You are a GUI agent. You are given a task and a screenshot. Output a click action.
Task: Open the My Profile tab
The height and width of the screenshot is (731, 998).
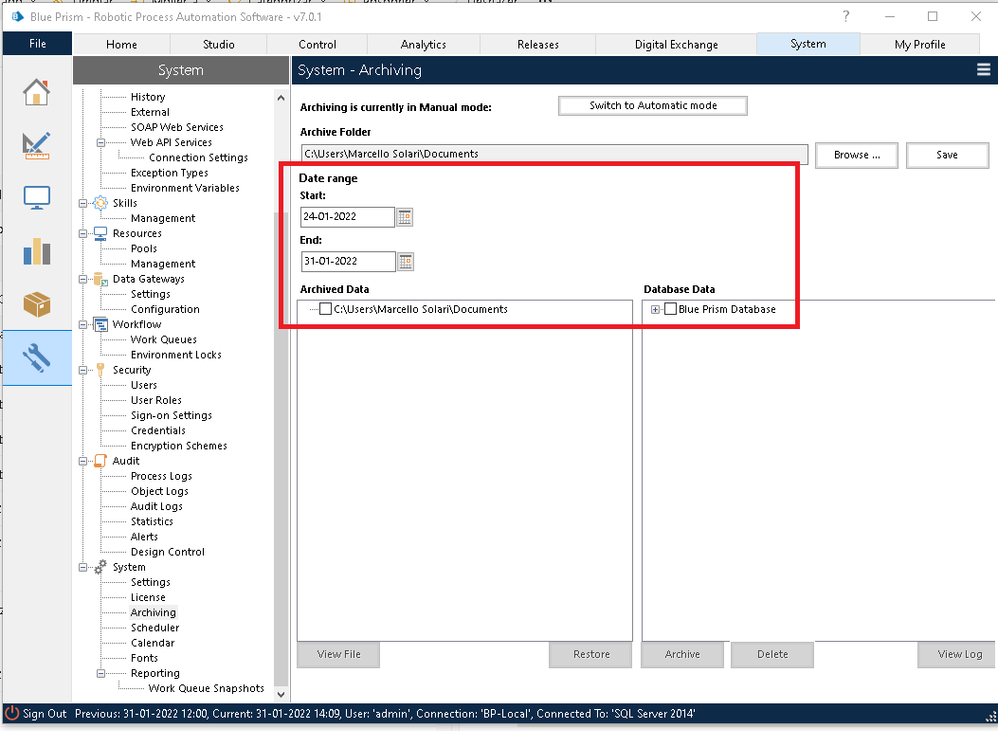click(x=920, y=45)
